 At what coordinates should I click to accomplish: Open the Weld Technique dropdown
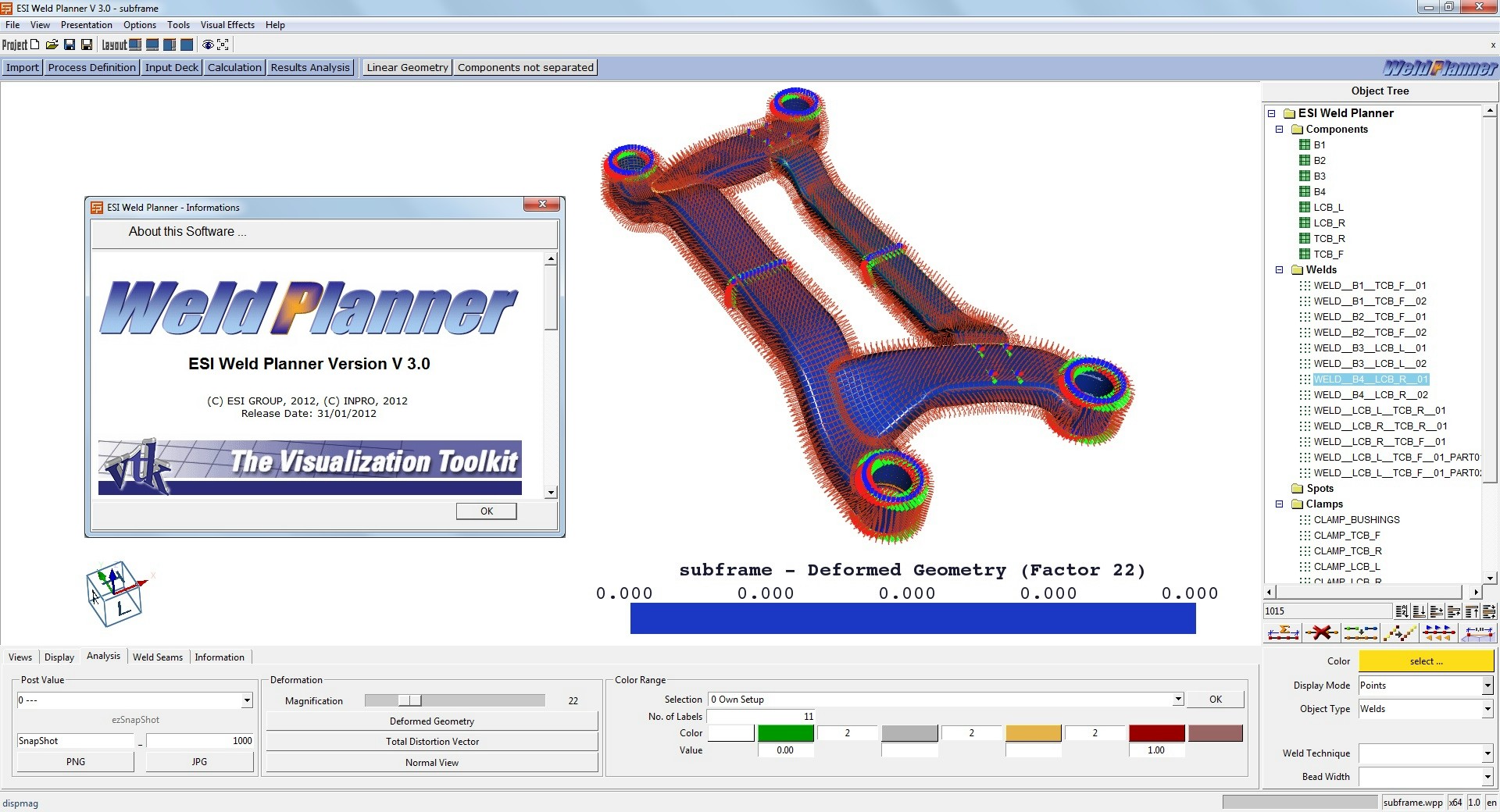[1487, 753]
